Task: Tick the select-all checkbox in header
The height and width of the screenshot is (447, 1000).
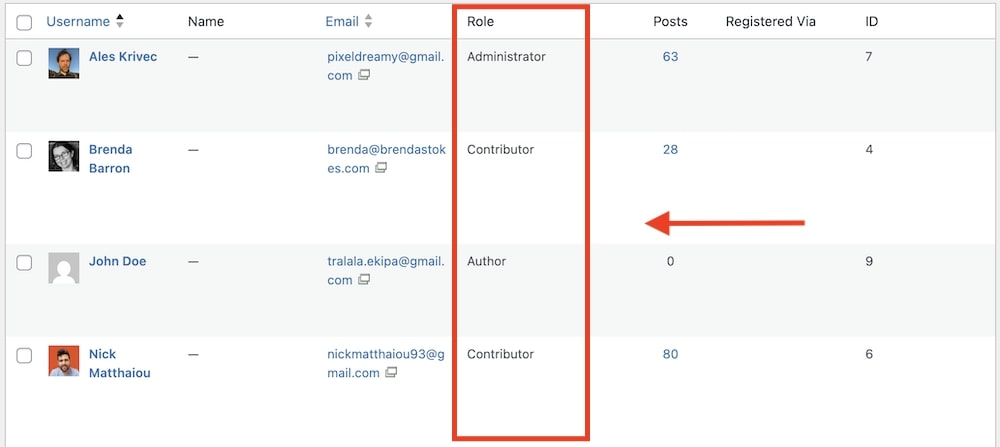Action: pyautogui.click(x=25, y=22)
